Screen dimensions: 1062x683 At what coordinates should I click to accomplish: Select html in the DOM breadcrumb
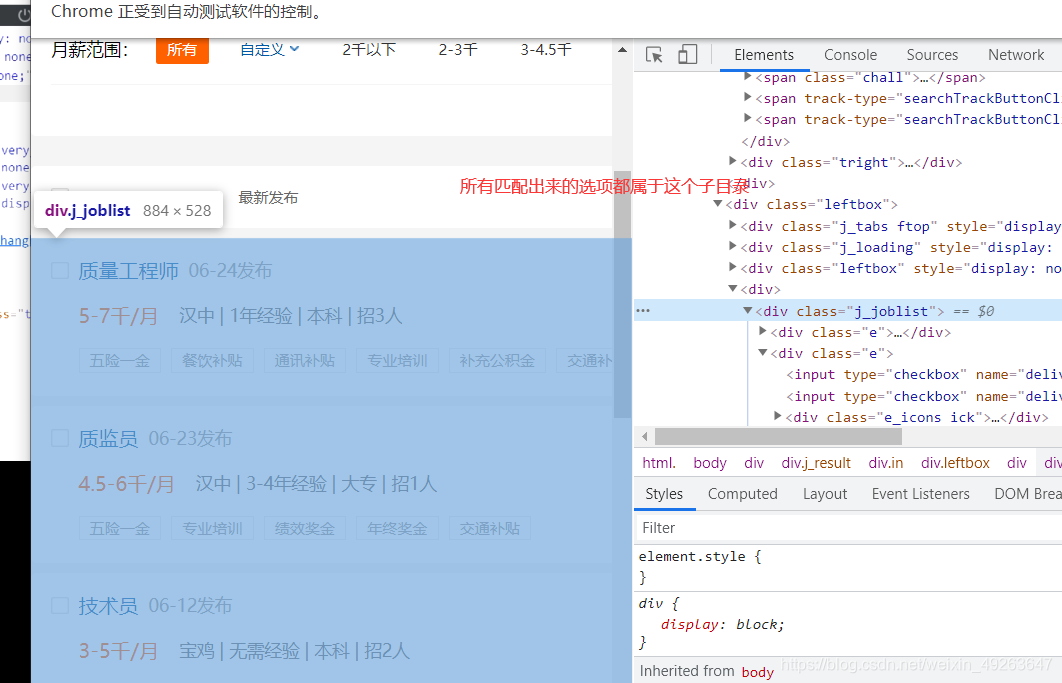(659, 463)
